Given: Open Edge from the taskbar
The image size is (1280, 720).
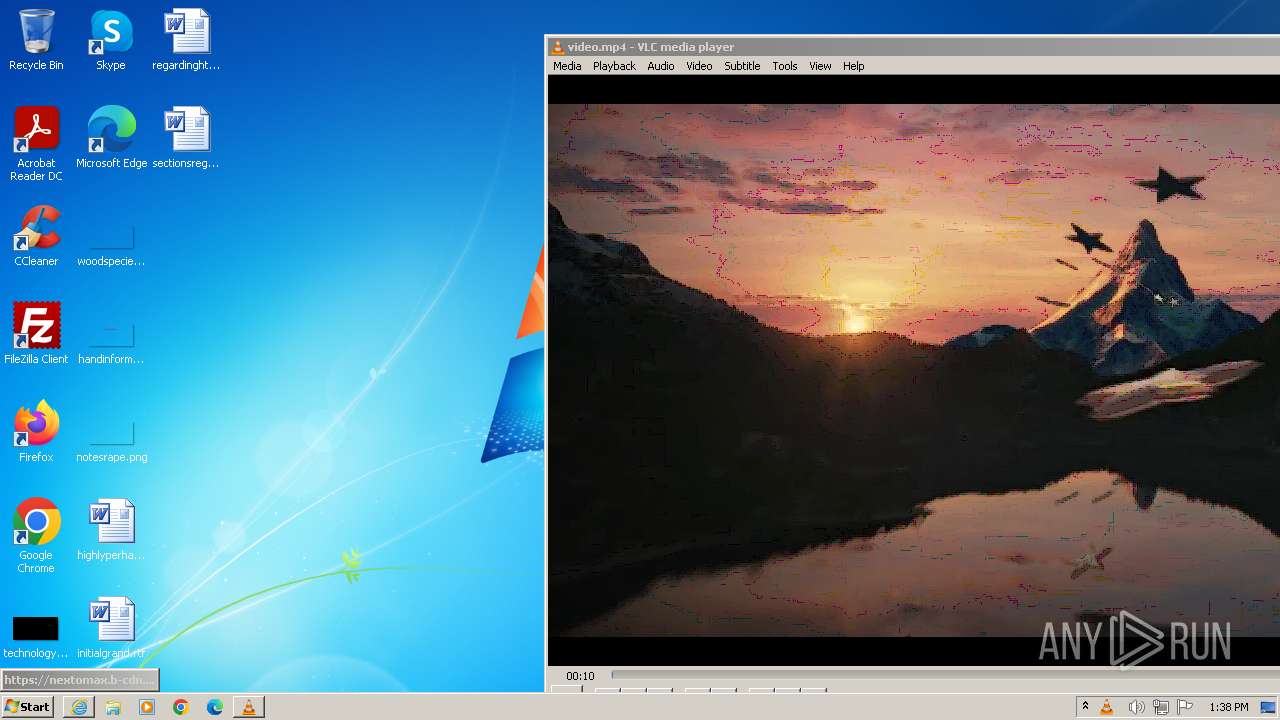Looking at the screenshot, I should 215,707.
